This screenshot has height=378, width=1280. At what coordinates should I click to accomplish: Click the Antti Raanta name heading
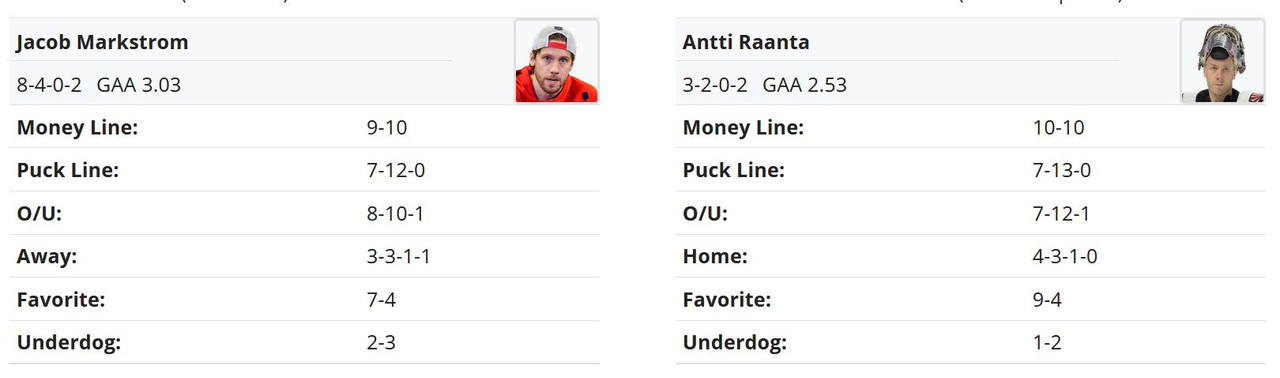point(746,42)
